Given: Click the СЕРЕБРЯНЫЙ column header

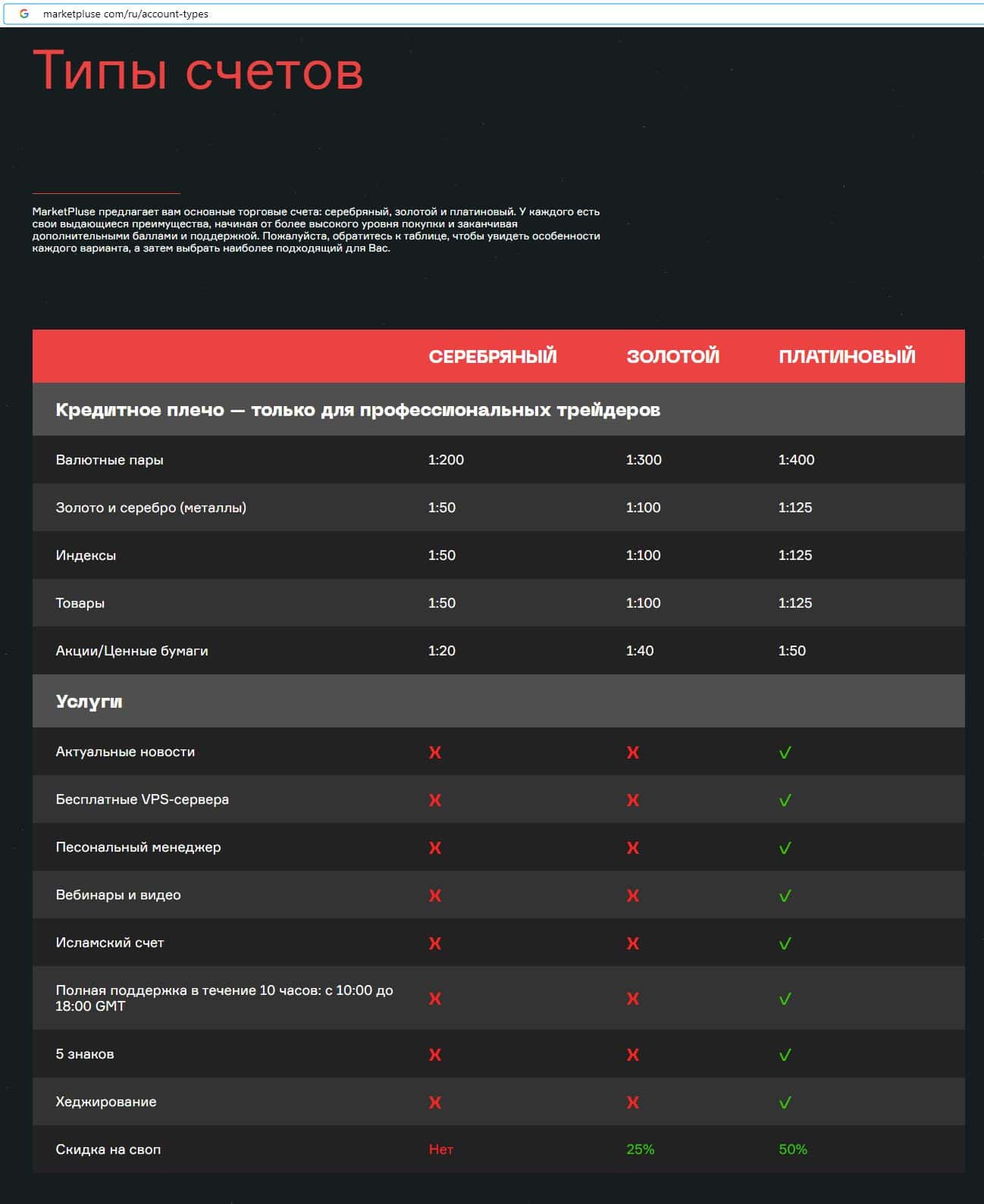Looking at the screenshot, I should point(493,356).
